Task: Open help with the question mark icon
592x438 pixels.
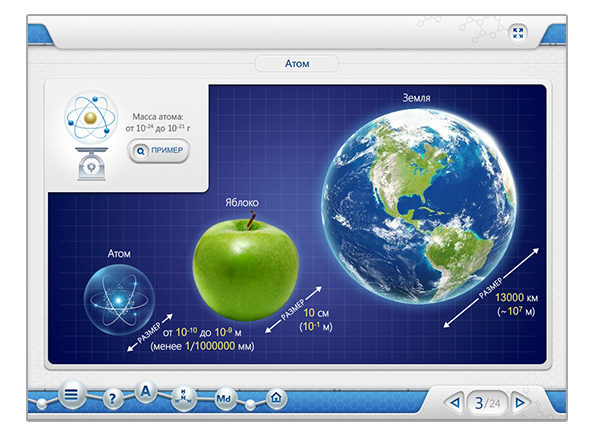Action: click(112, 398)
